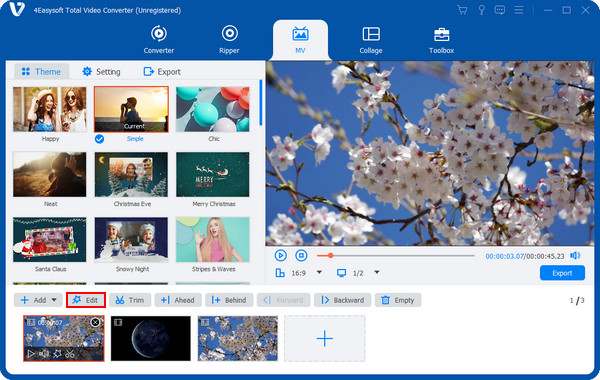Remove first clip with its X icon
The width and height of the screenshot is (600, 380).
(x=95, y=323)
